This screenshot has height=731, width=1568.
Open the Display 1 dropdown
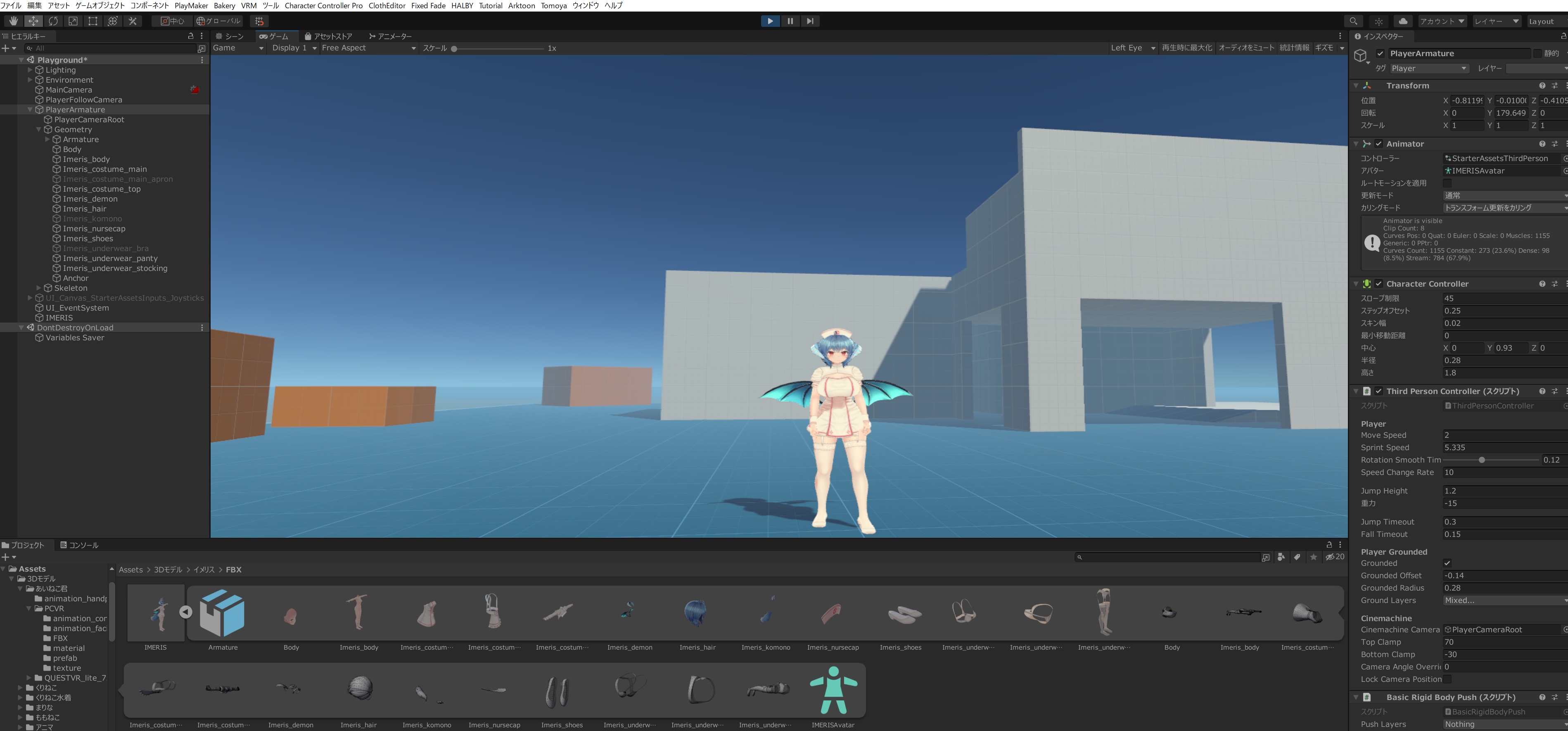pyautogui.click(x=294, y=48)
